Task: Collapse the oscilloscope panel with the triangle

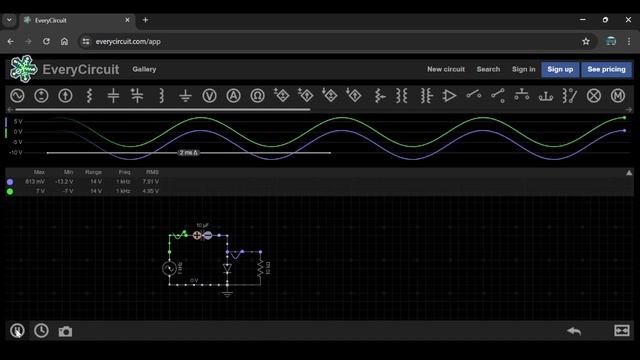Action: click(x=629, y=173)
